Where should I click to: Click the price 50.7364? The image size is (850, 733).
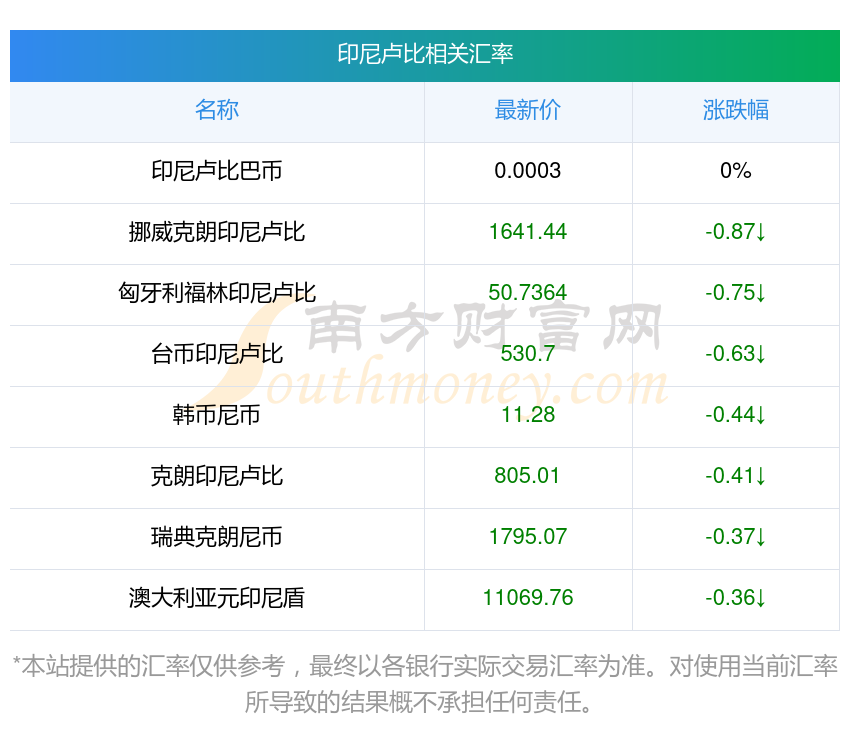click(x=527, y=293)
